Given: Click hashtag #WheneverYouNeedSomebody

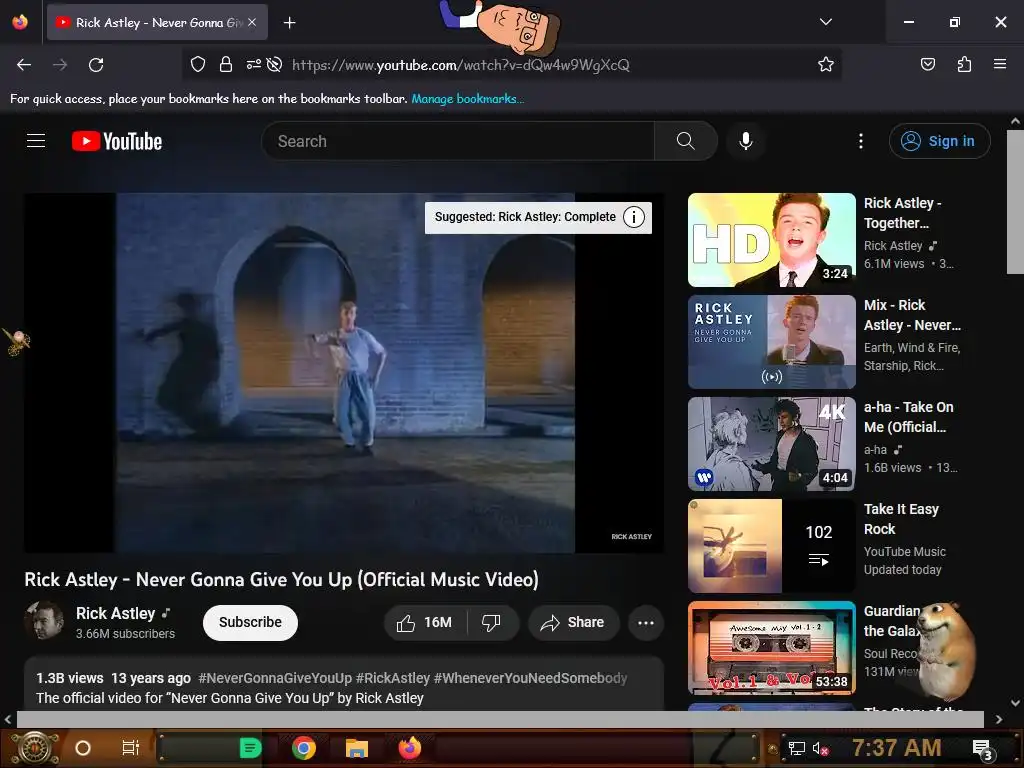Looking at the screenshot, I should coord(530,678).
